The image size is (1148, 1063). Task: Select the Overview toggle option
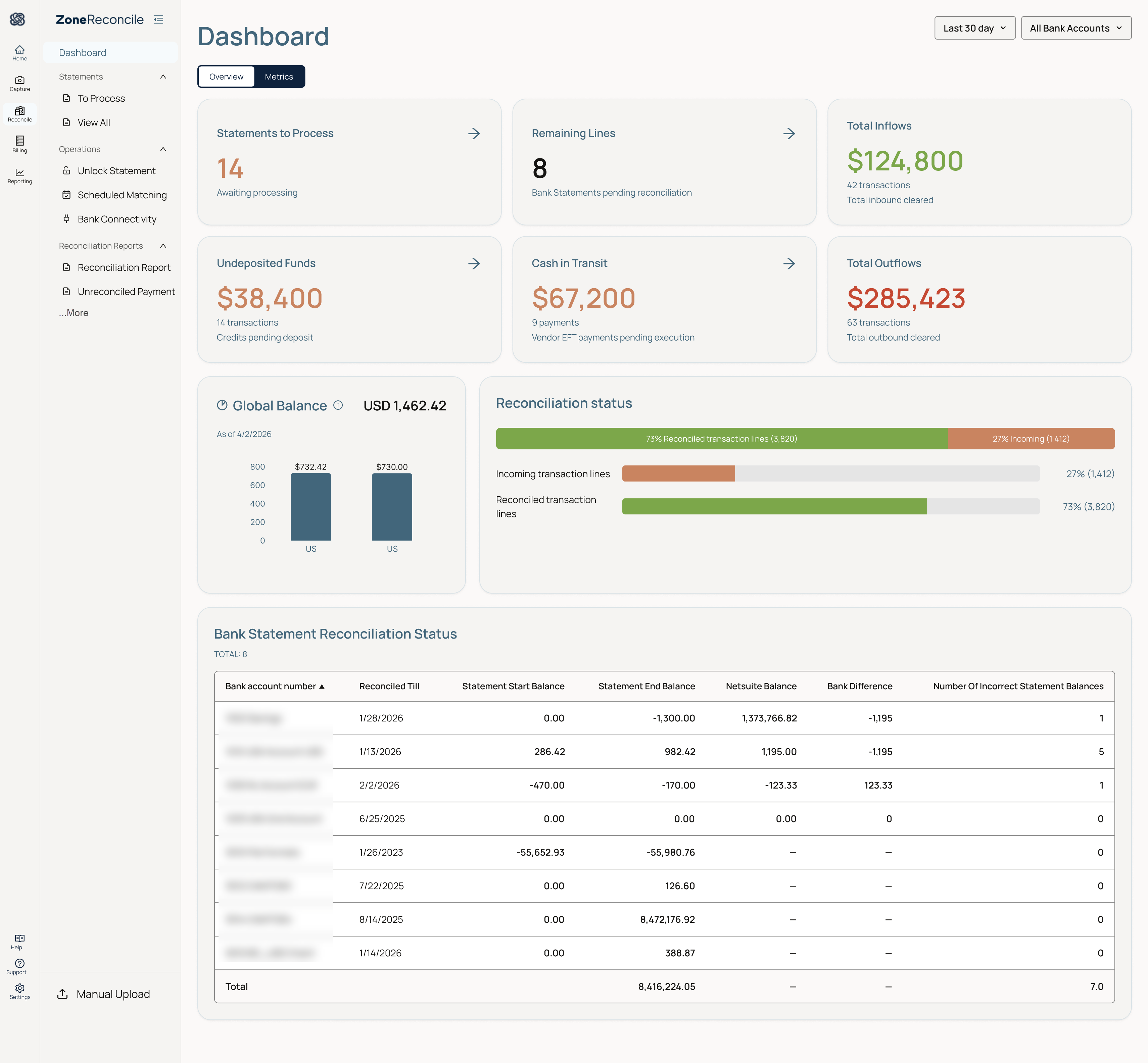click(x=226, y=77)
